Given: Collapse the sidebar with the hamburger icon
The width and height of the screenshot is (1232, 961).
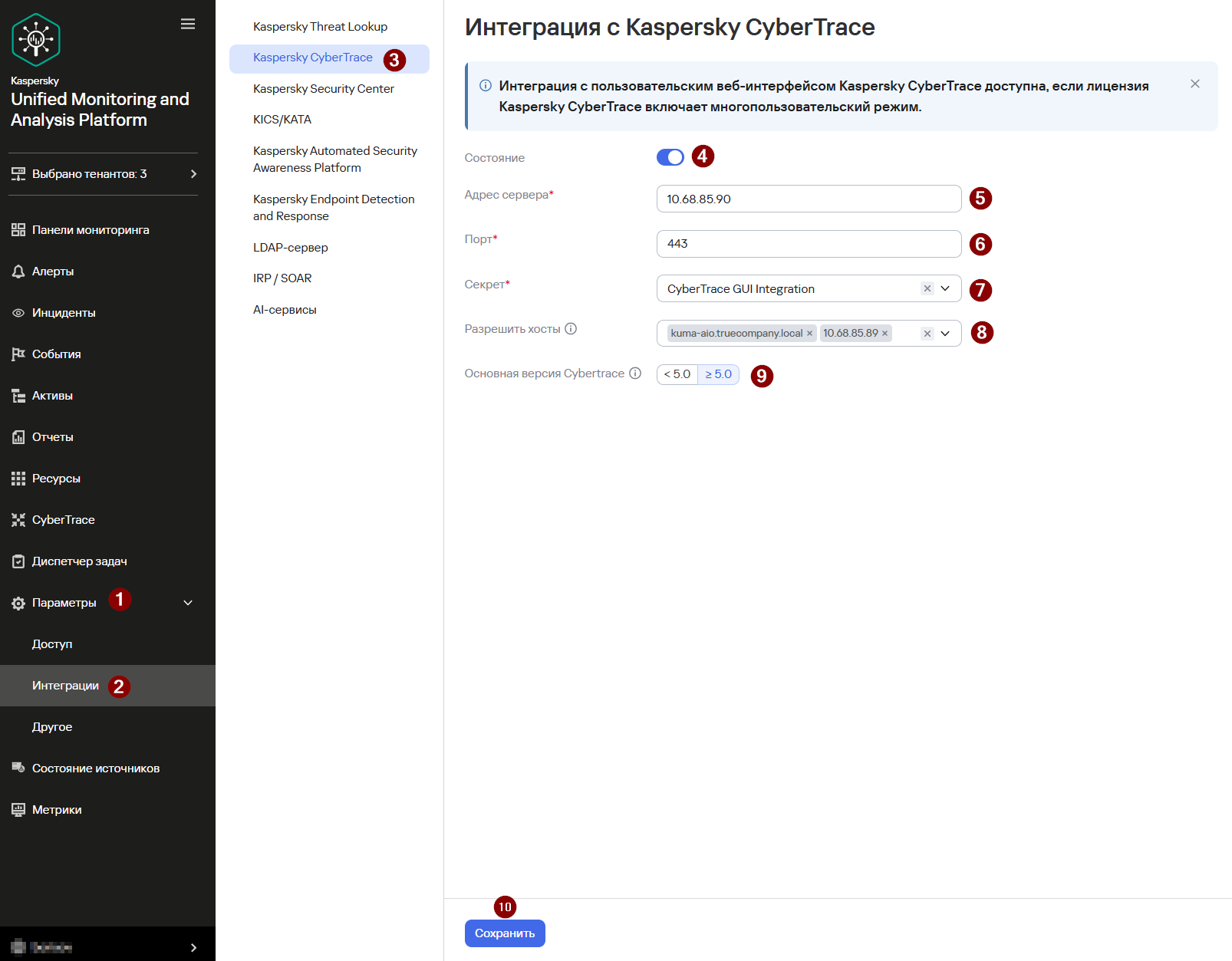Looking at the screenshot, I should click(x=188, y=25).
